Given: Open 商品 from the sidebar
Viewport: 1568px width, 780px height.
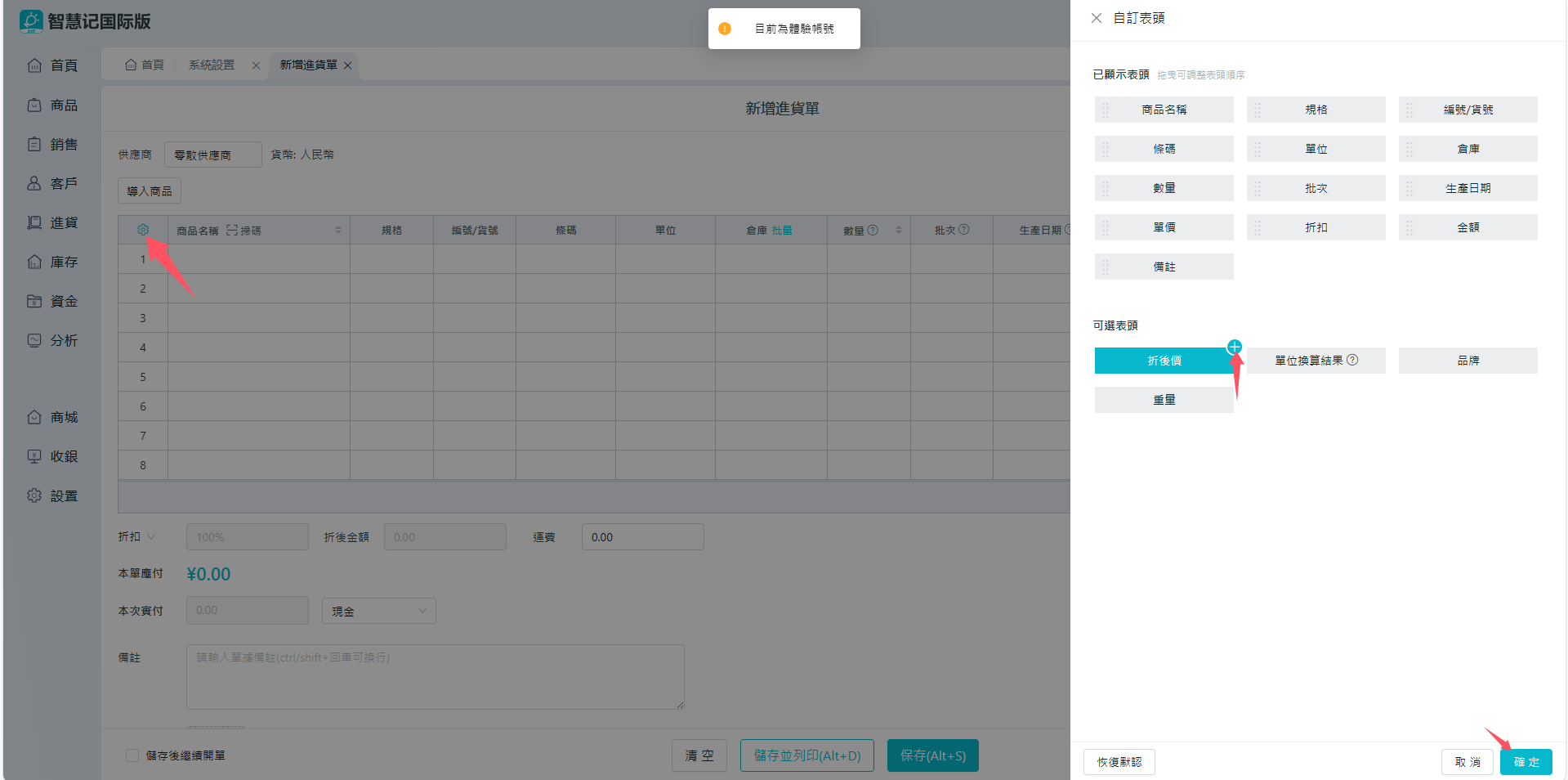Looking at the screenshot, I should click(x=53, y=105).
